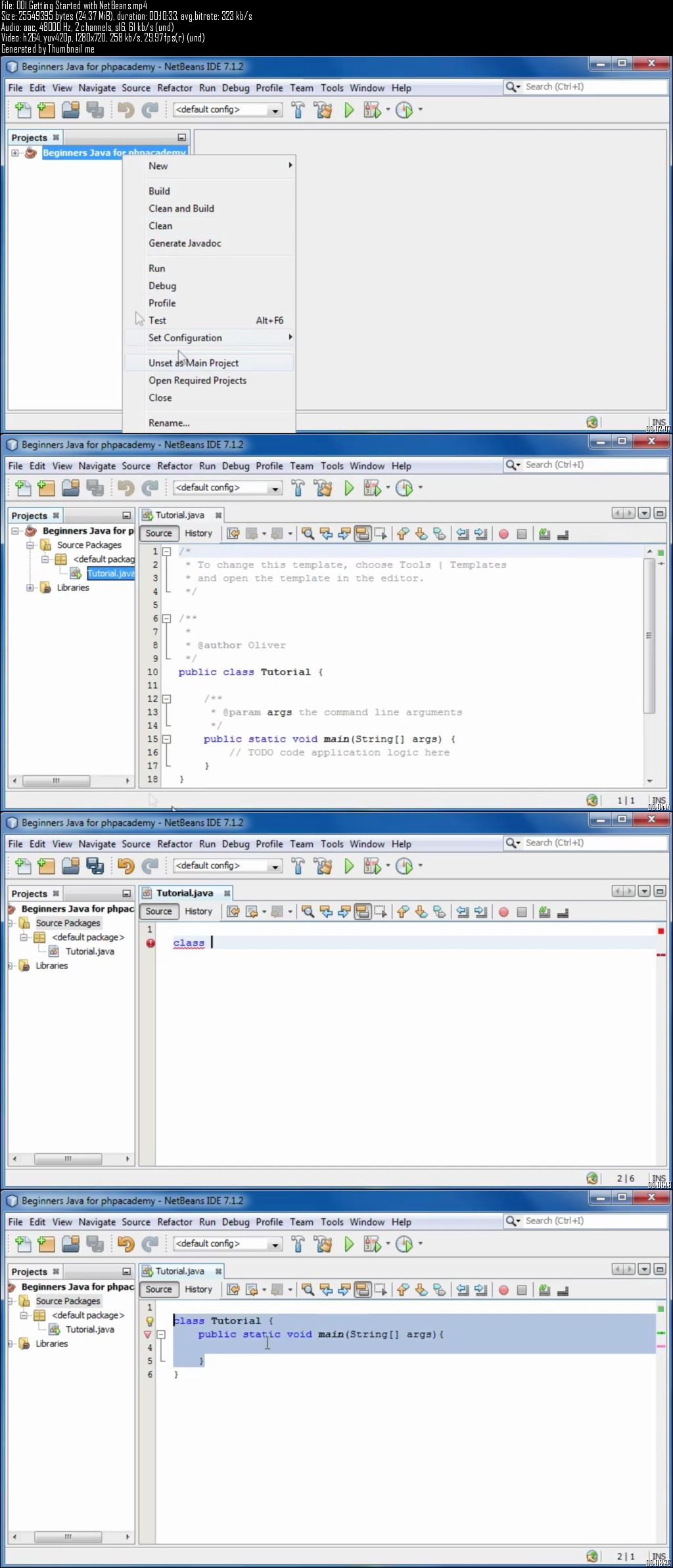673x1568 pixels.
Task: Click New File icon in context-menu window toolbar
Action: tap(23, 110)
